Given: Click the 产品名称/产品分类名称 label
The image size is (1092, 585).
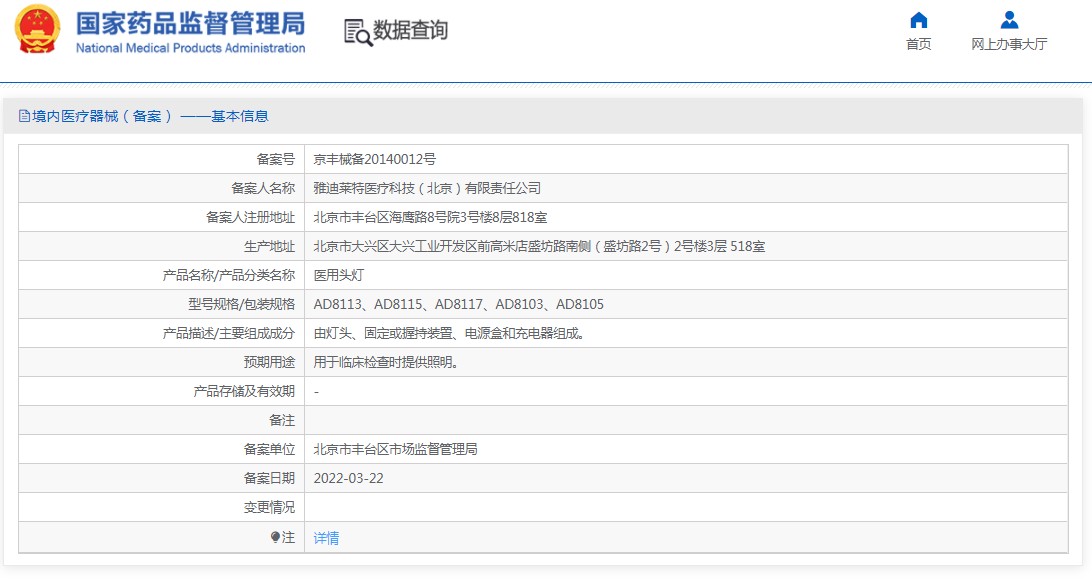Looking at the screenshot, I should [229, 275].
